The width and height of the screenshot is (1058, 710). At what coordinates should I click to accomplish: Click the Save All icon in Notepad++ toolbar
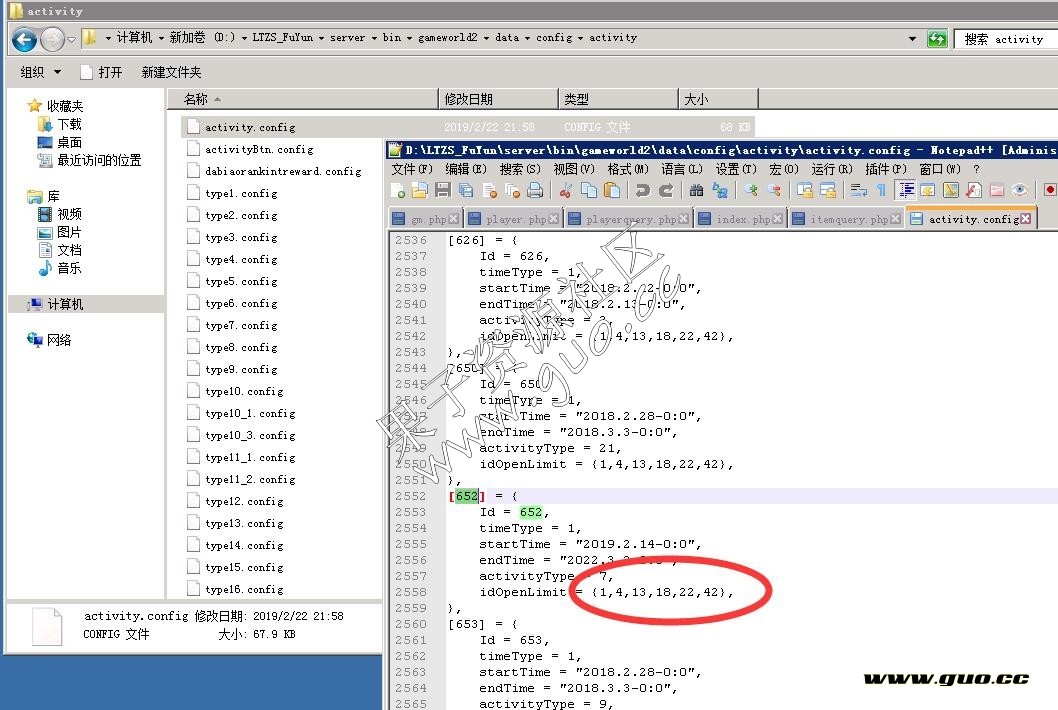466,191
